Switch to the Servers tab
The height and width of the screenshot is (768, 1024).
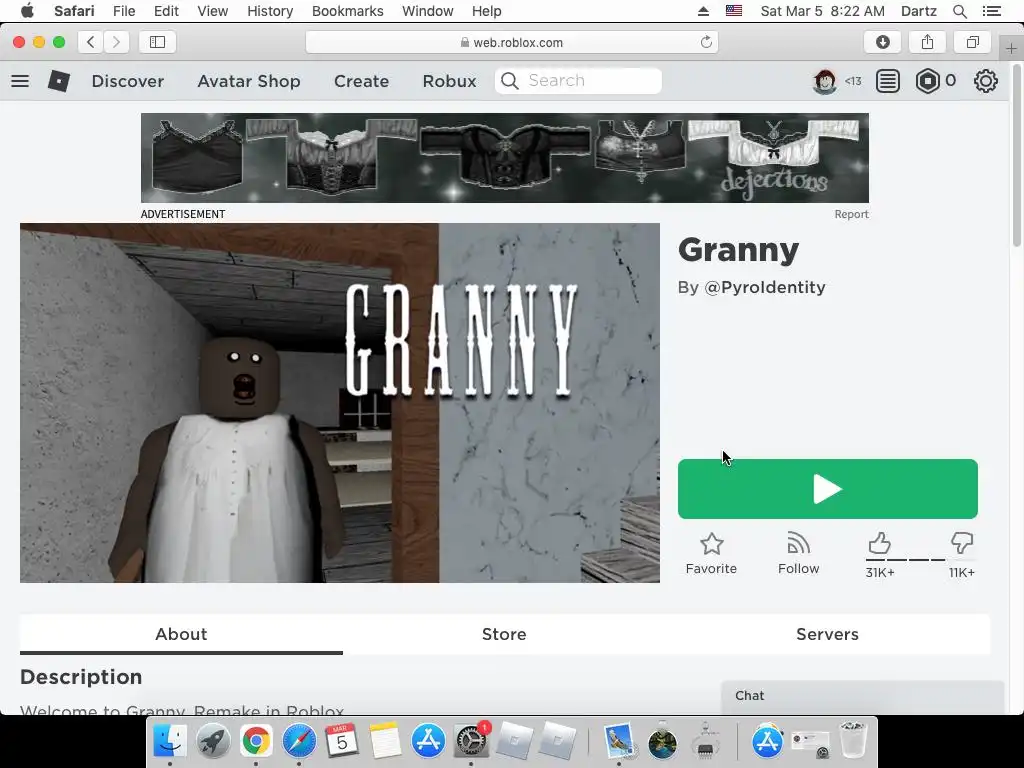(827, 634)
